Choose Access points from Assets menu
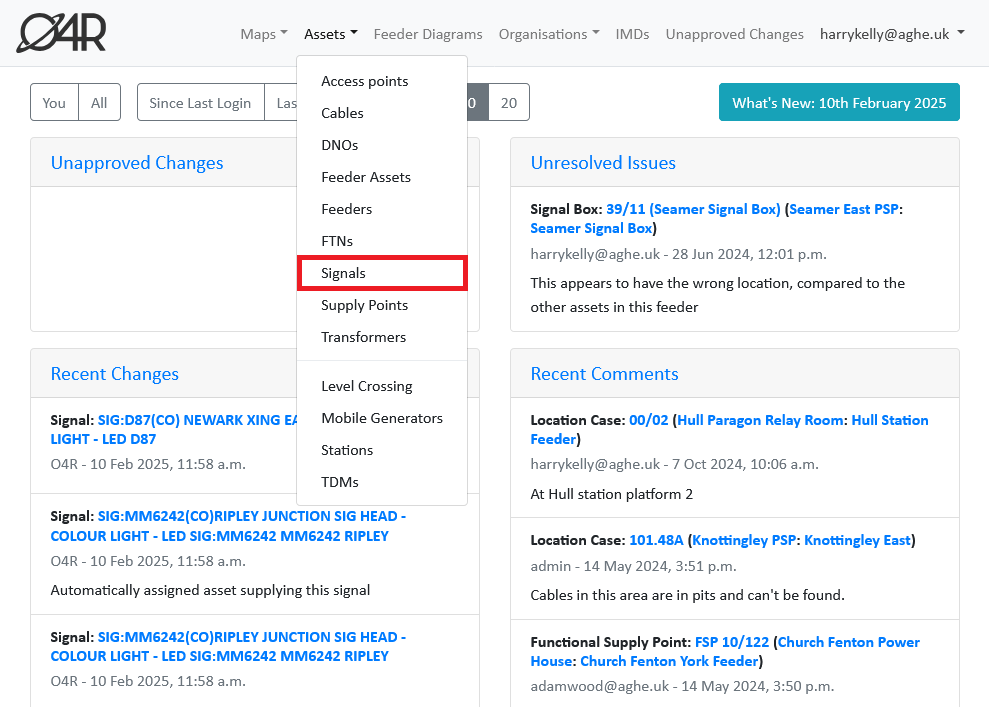Image resolution: width=989 pixels, height=707 pixels. 382,81
